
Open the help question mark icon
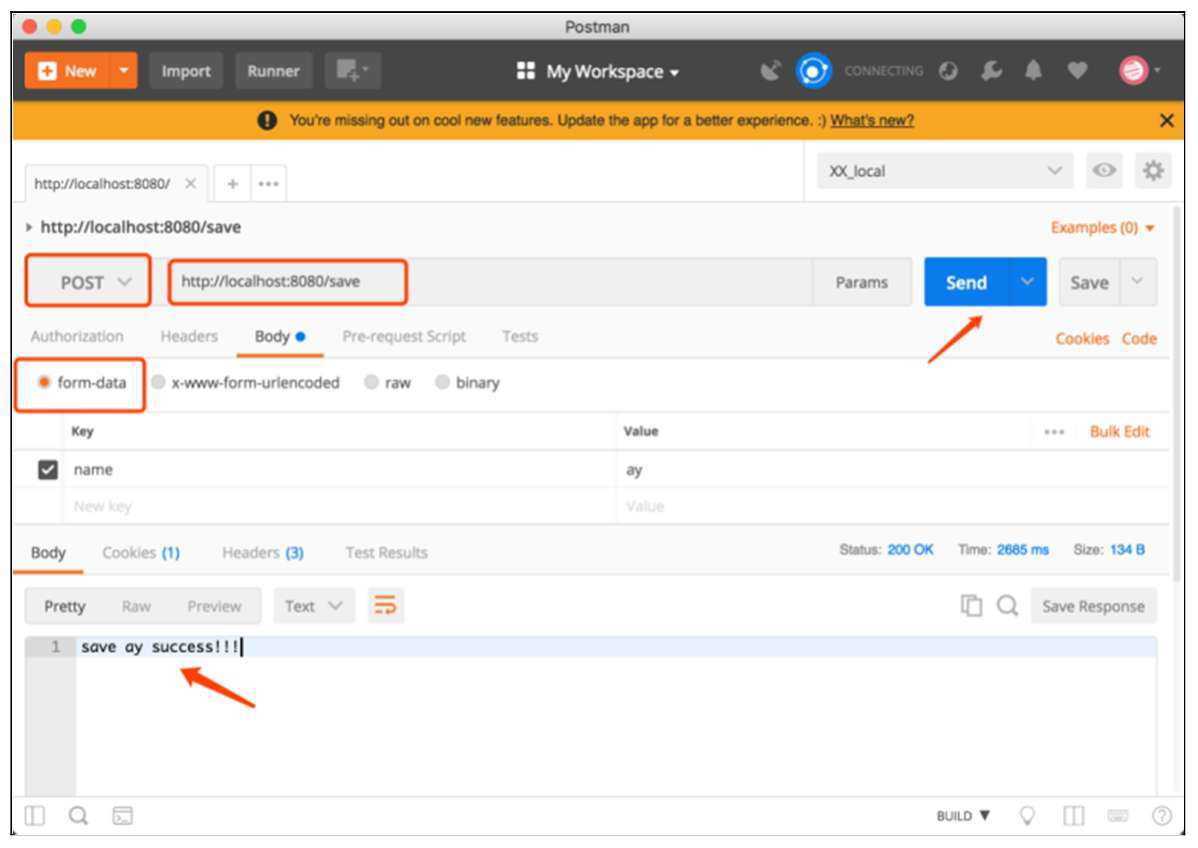pyautogui.click(x=1162, y=816)
